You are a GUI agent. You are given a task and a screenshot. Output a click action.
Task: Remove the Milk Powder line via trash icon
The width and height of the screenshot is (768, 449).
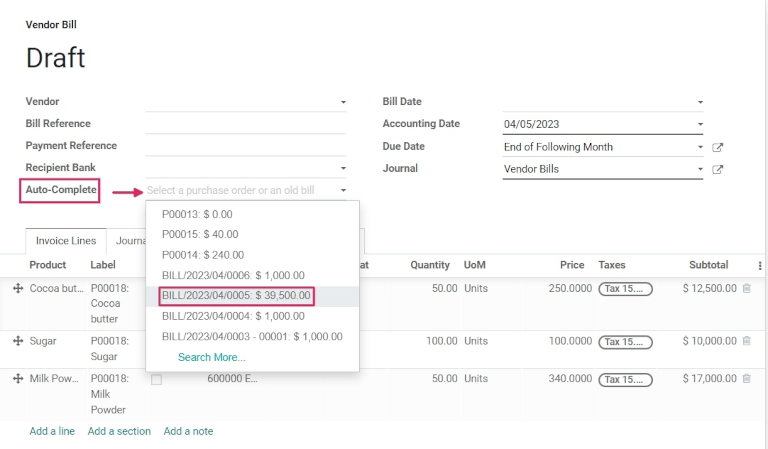coord(746,379)
